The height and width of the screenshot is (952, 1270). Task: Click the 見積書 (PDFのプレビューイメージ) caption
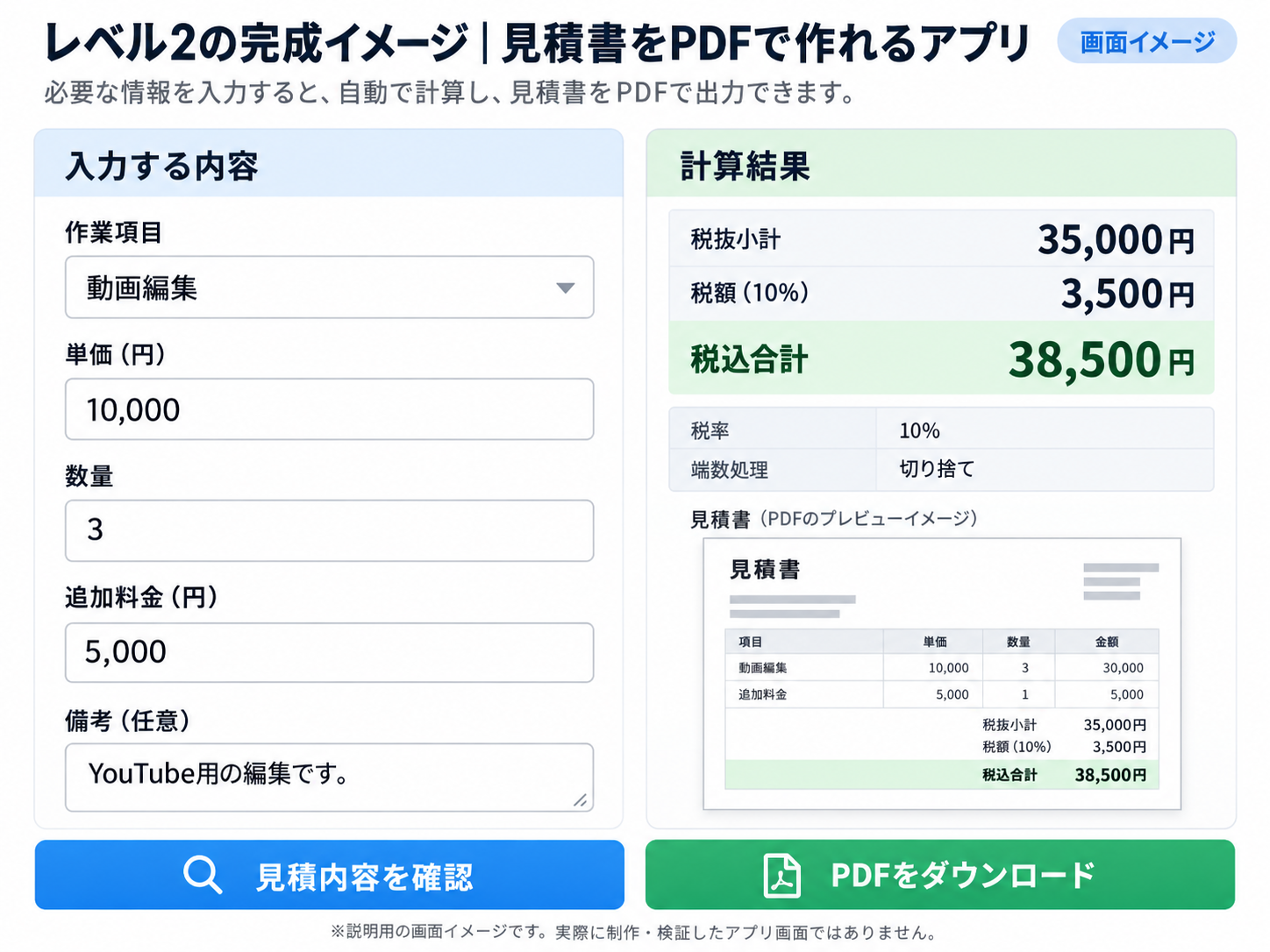(834, 519)
